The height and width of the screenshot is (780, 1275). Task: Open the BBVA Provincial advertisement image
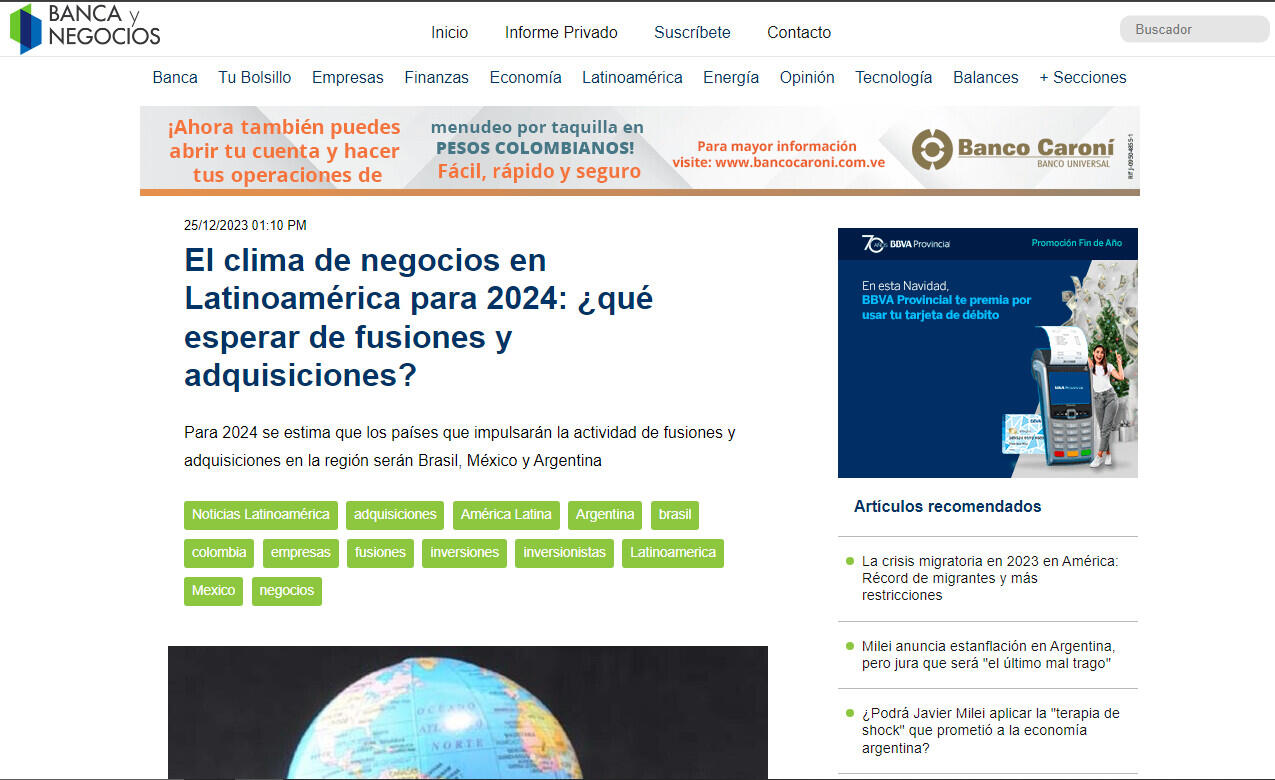[x=987, y=353]
